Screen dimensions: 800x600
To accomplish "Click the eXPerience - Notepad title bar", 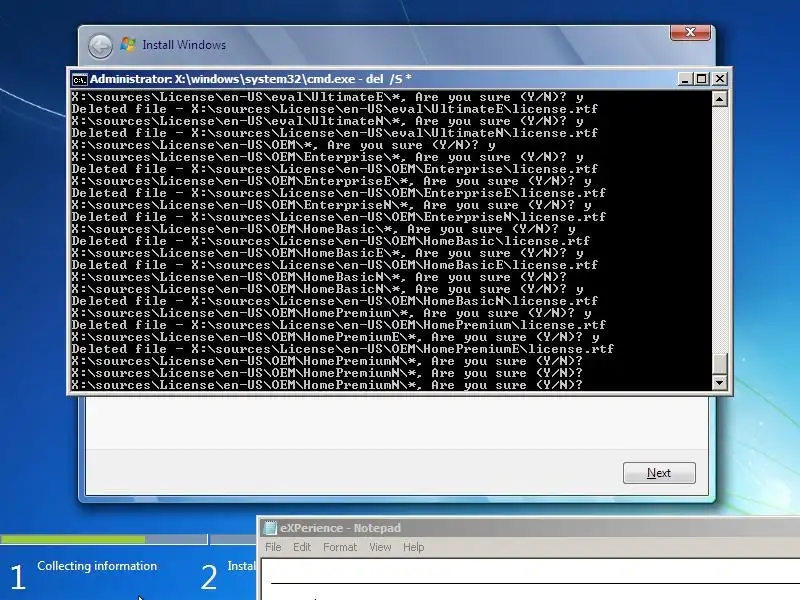I will 530,528.
